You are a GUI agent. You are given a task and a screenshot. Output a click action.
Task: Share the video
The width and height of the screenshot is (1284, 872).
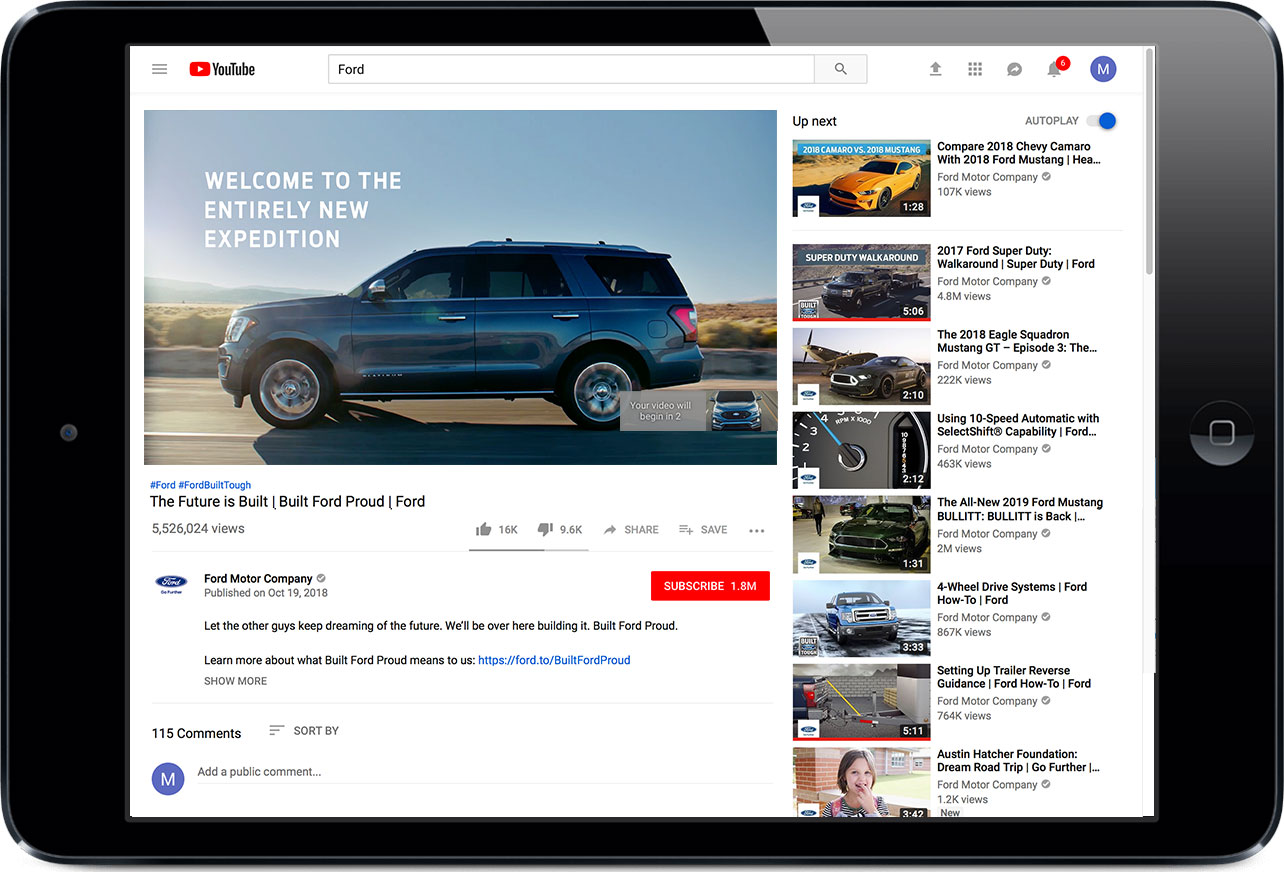tap(631, 529)
